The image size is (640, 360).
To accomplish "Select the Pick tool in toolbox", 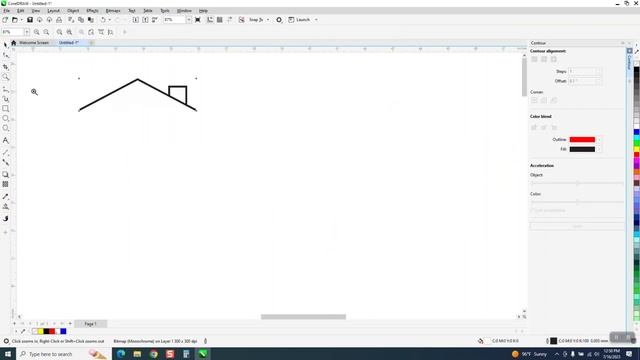I will tap(6, 45).
